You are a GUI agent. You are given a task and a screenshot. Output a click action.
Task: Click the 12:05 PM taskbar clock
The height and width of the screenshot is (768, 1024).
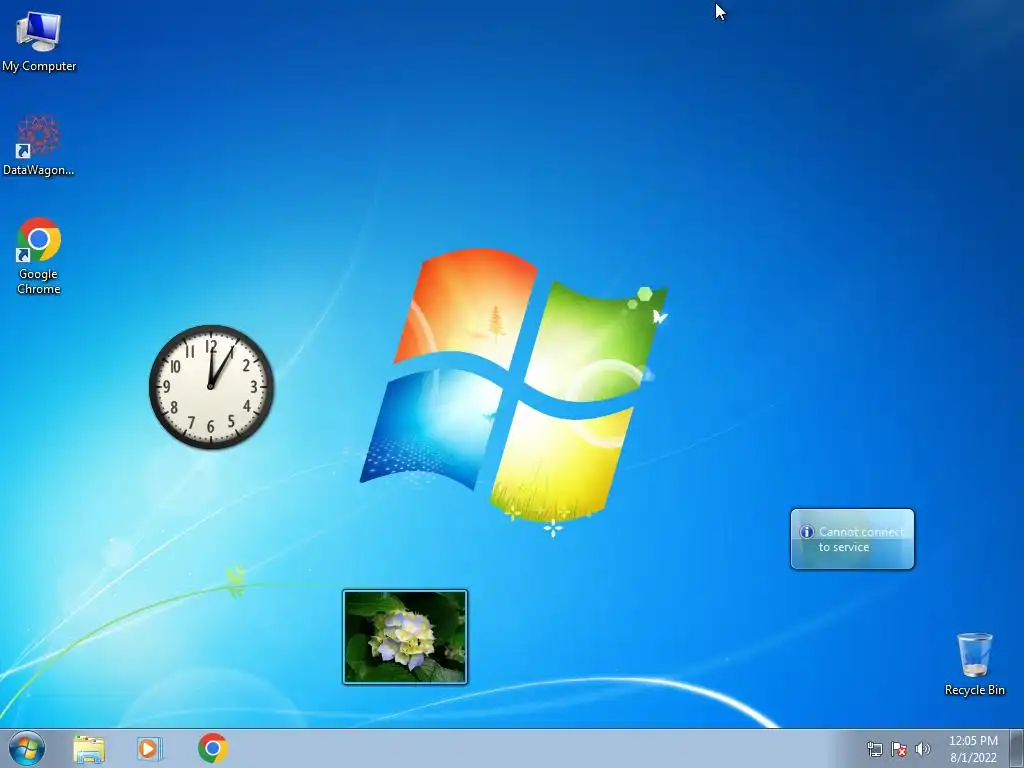pyautogui.click(x=973, y=741)
